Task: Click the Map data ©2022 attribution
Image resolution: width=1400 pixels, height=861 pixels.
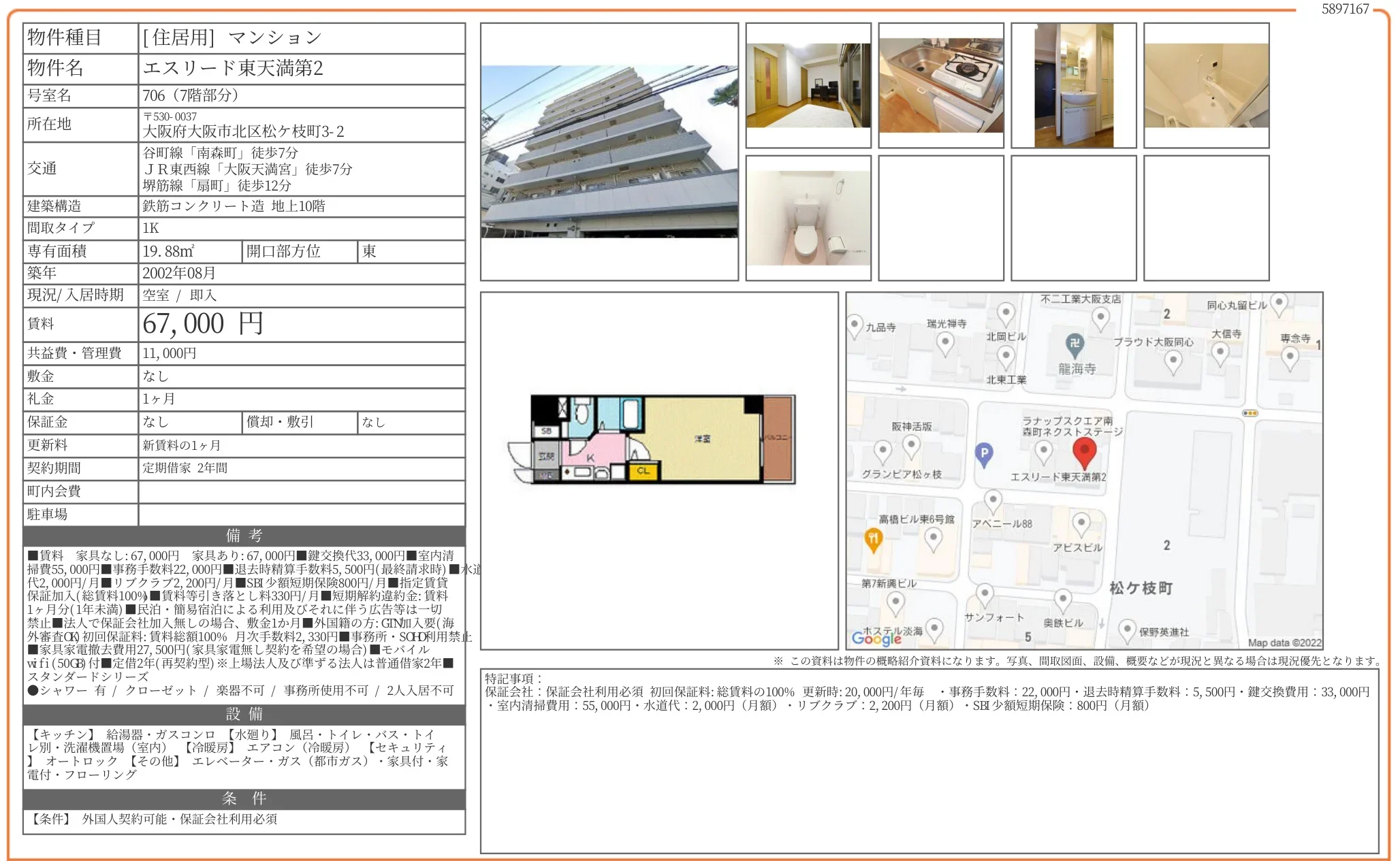Action: click(x=1284, y=643)
